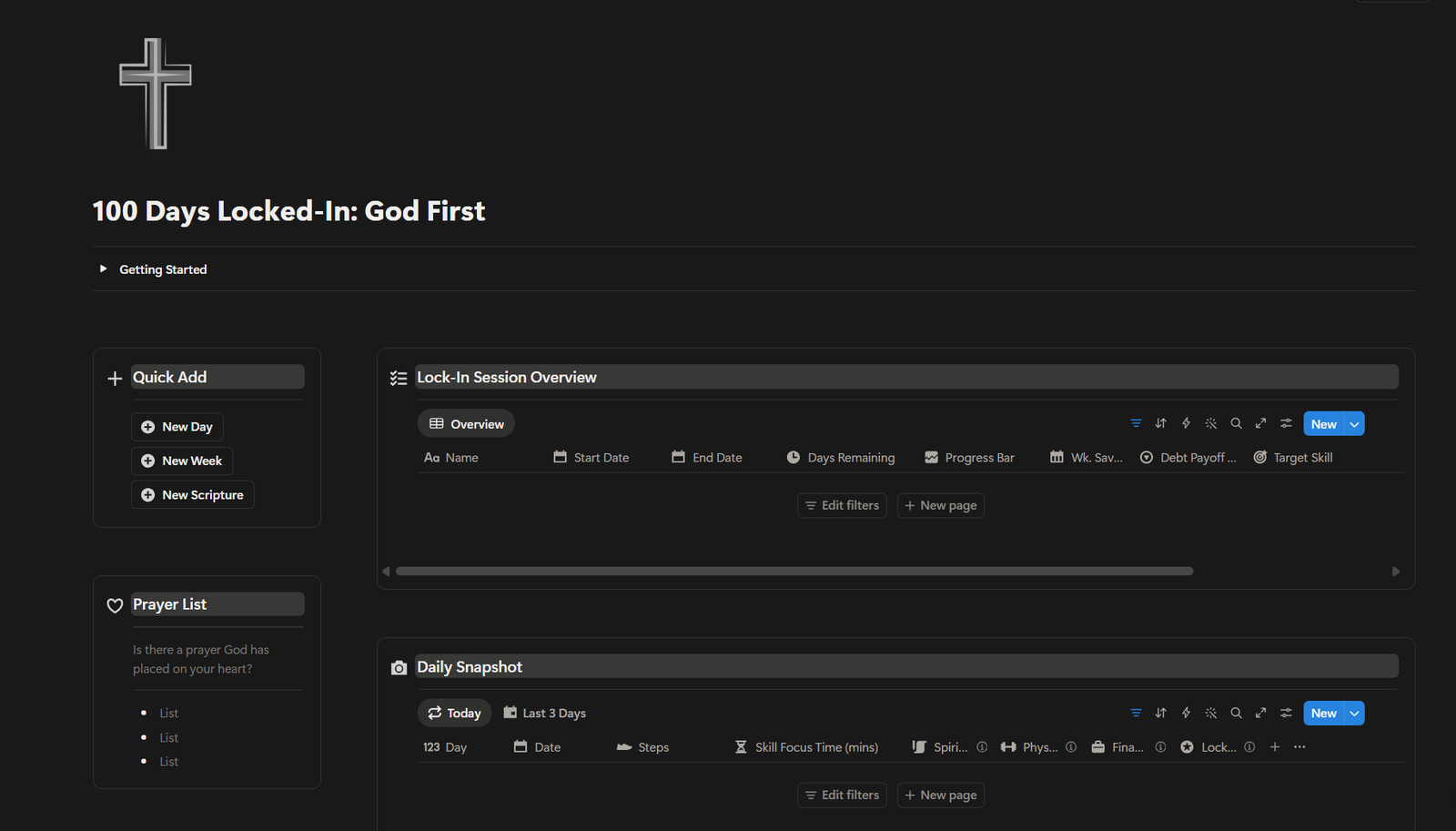Click the plus icon beside Quick Add
The width and height of the screenshot is (1456, 831).
coord(115,379)
